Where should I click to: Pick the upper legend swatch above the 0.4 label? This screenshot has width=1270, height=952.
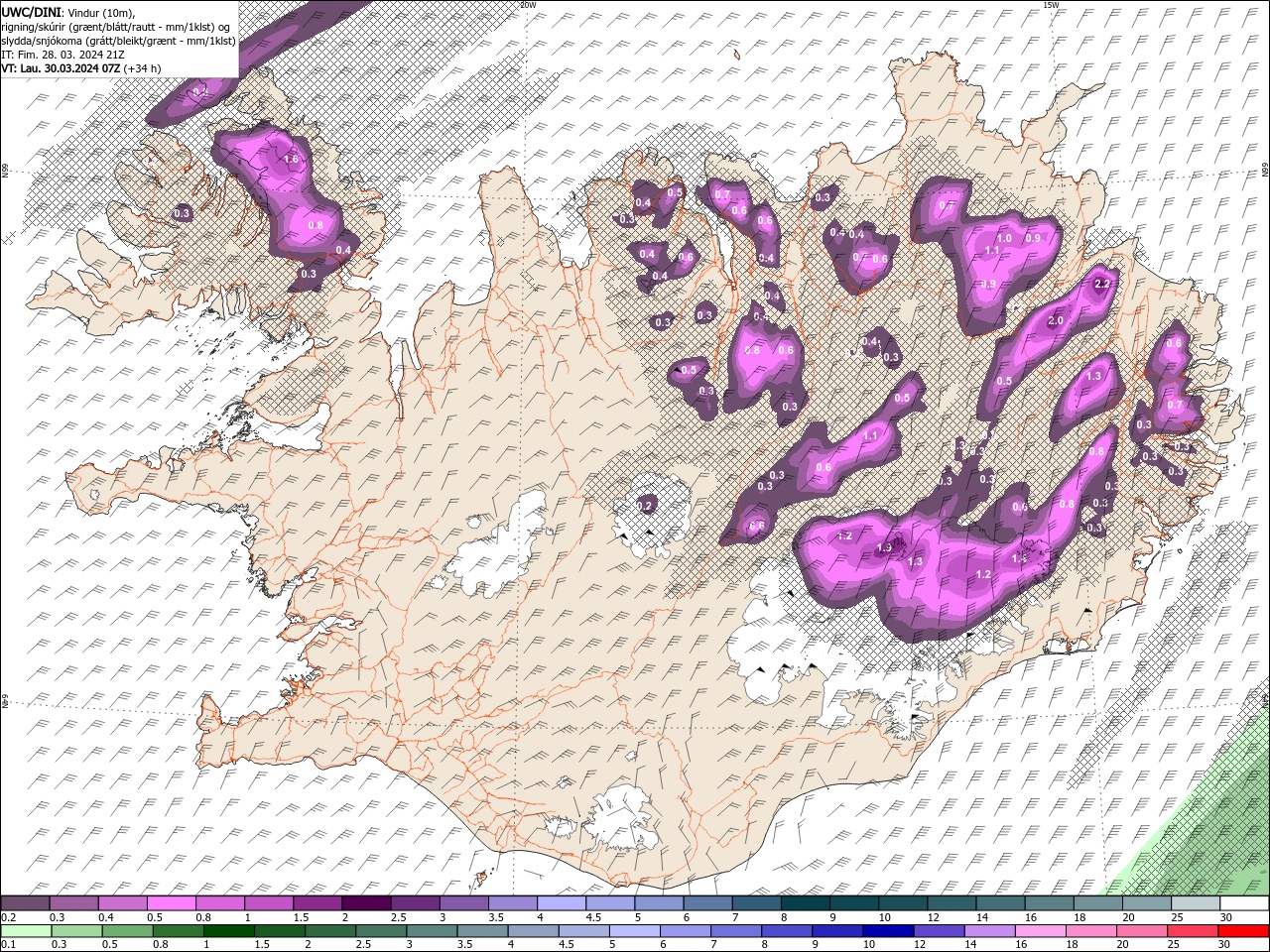click(122, 903)
